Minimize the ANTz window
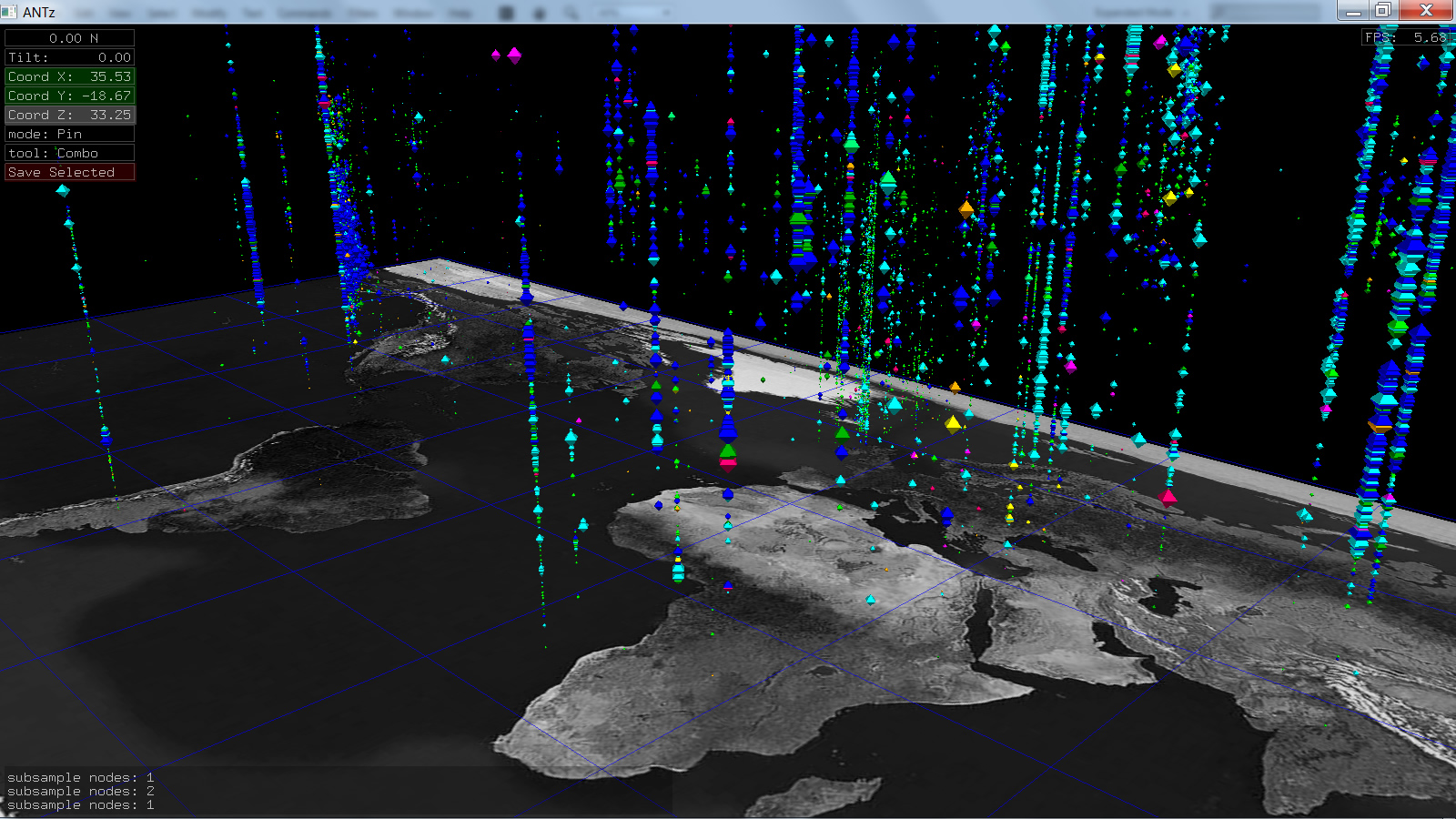1456x819 pixels. tap(1353, 10)
